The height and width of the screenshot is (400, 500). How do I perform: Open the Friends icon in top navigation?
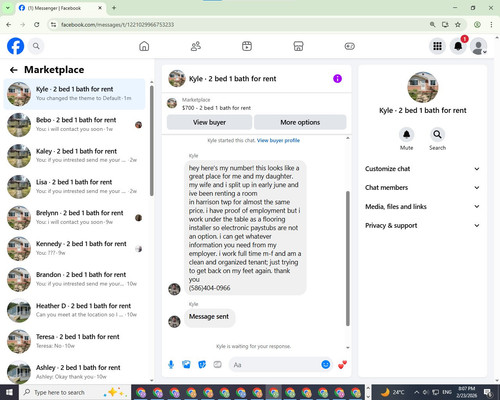(x=196, y=46)
